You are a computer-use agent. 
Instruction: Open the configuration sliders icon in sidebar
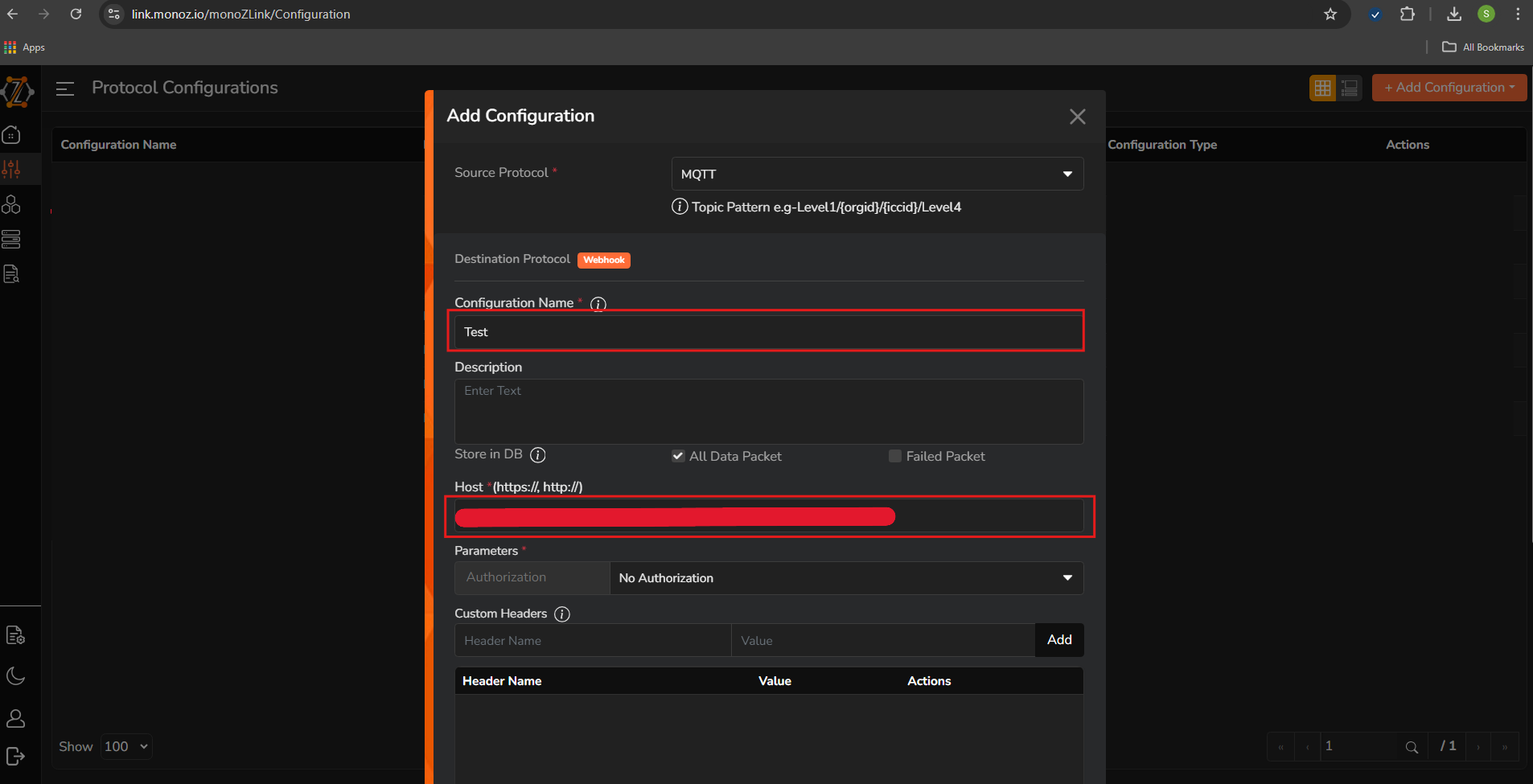[12, 169]
